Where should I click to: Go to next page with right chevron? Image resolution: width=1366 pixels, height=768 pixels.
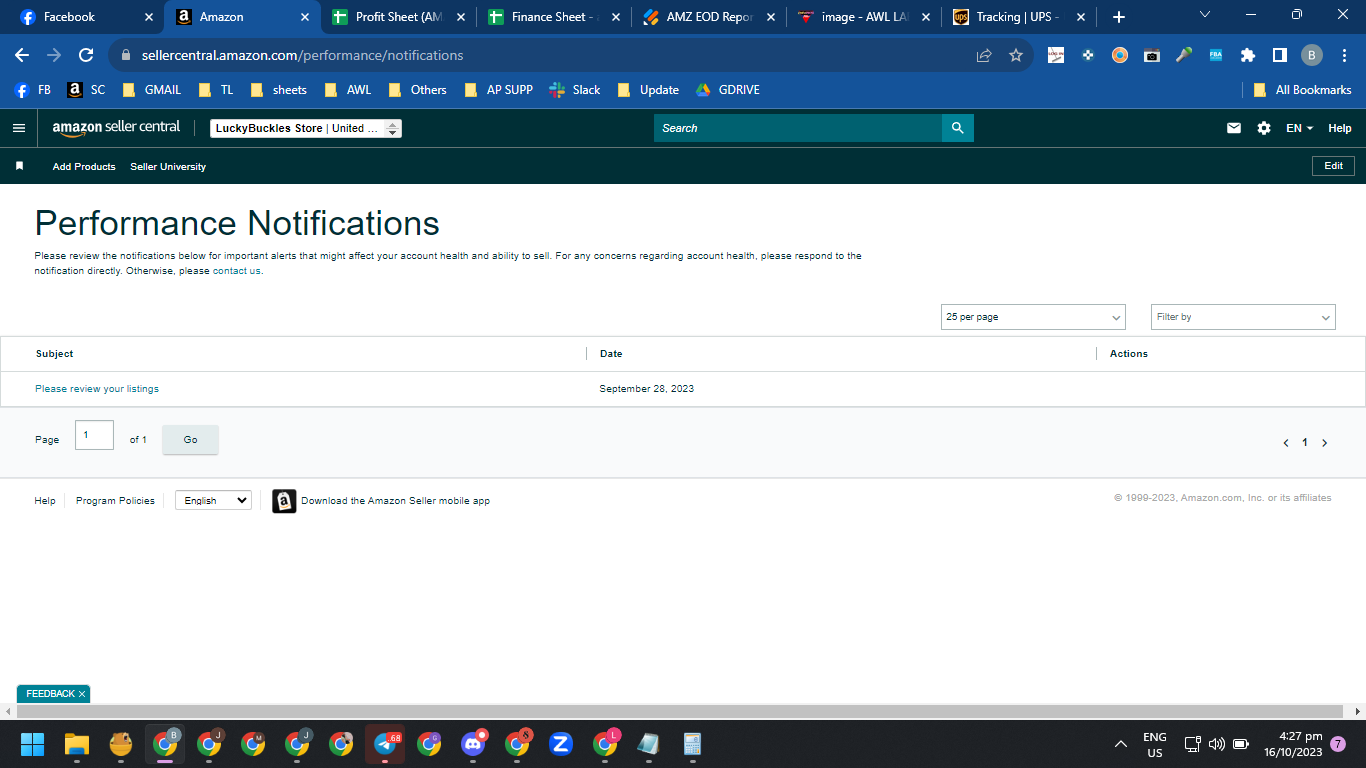(x=1325, y=443)
